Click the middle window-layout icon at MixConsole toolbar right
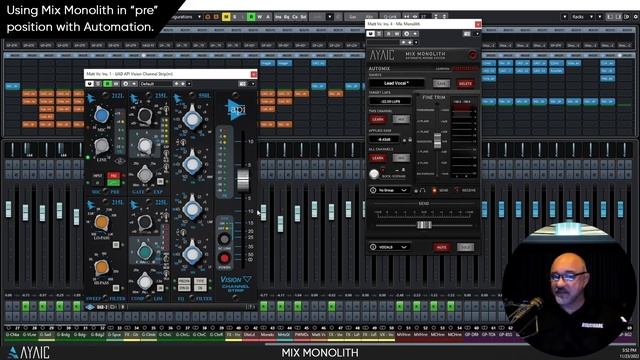Screen dimensions: 640x360 pyautogui.click(x=618, y=17)
